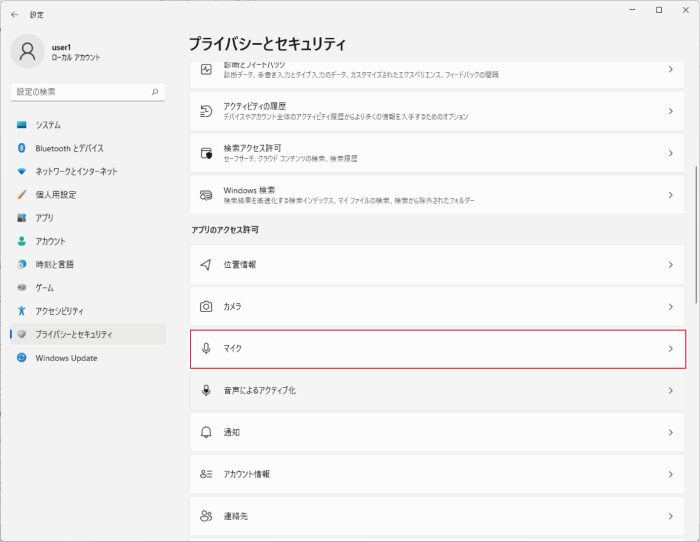
Task: Click the カメラ camera icon
Action: [206, 307]
